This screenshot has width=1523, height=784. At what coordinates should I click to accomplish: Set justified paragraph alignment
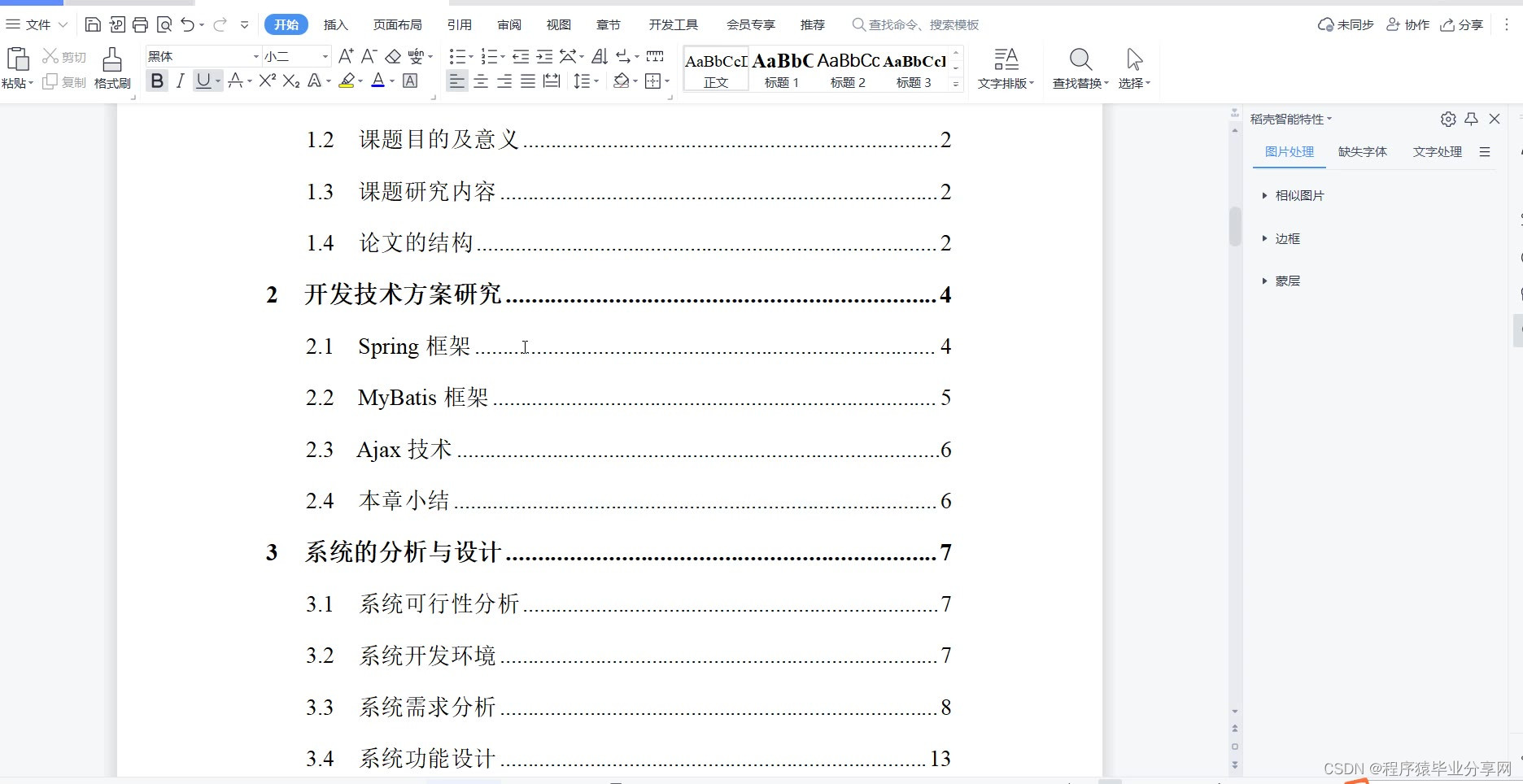[528, 81]
